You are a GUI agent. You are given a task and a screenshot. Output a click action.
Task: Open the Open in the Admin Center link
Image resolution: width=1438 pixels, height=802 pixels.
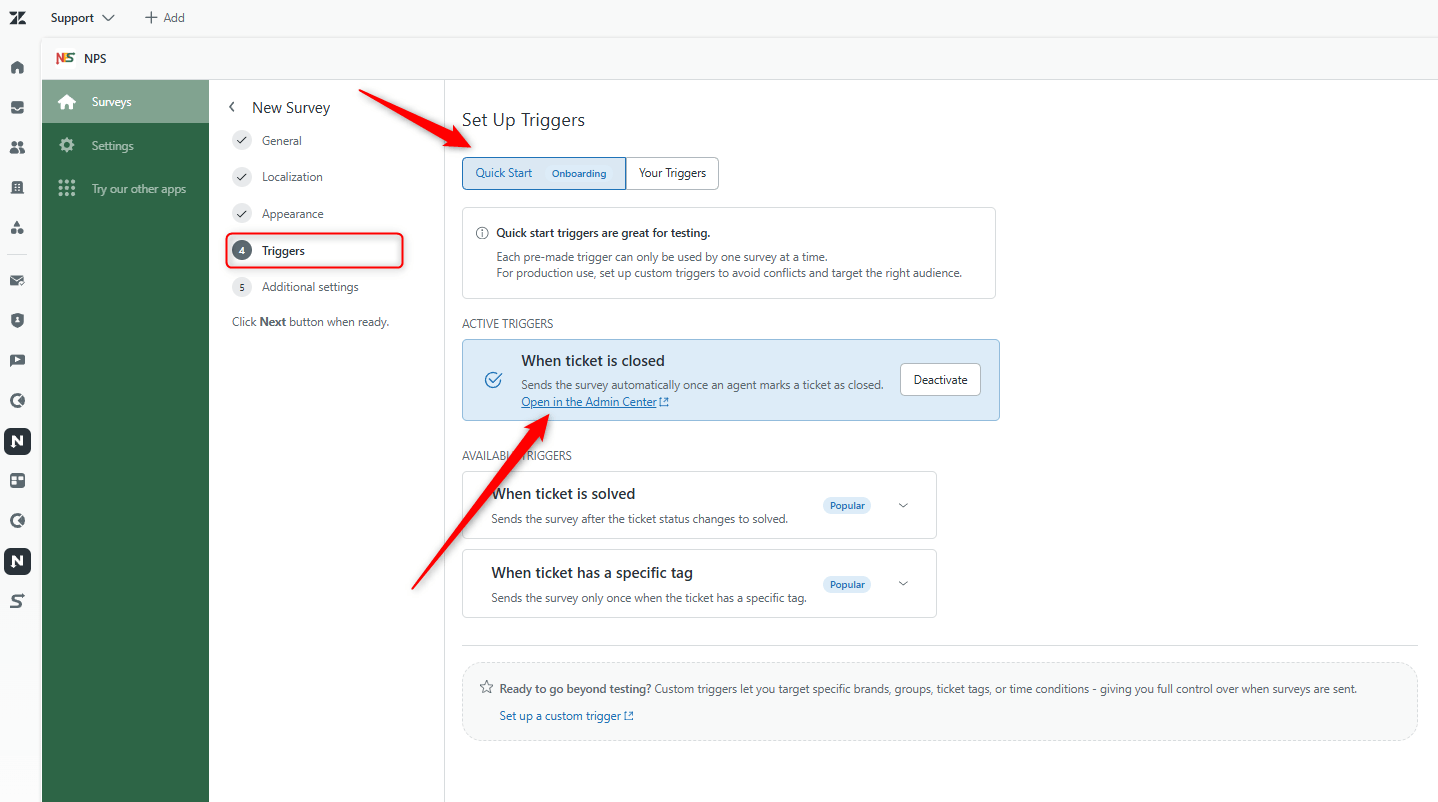(x=595, y=402)
